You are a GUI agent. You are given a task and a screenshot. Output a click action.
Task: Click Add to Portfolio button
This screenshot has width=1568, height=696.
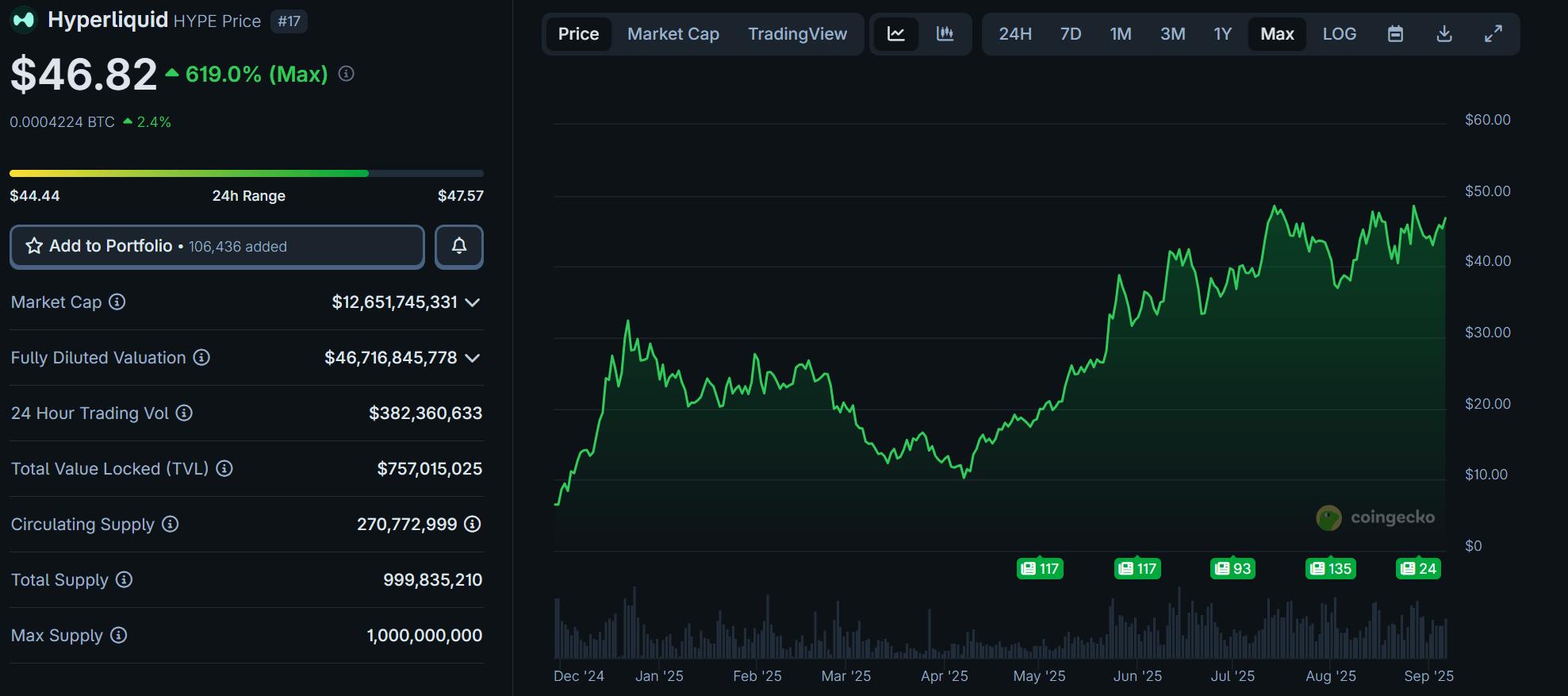click(217, 247)
